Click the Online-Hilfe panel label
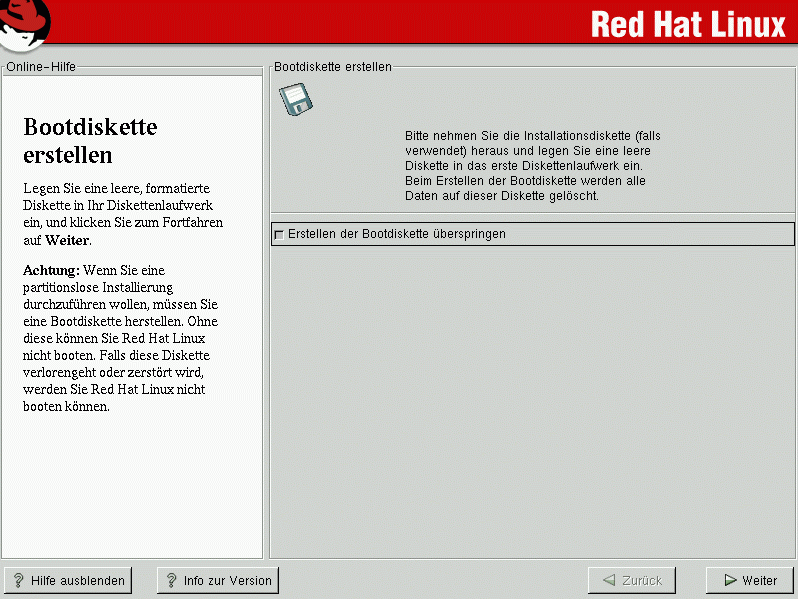 tap(41, 67)
